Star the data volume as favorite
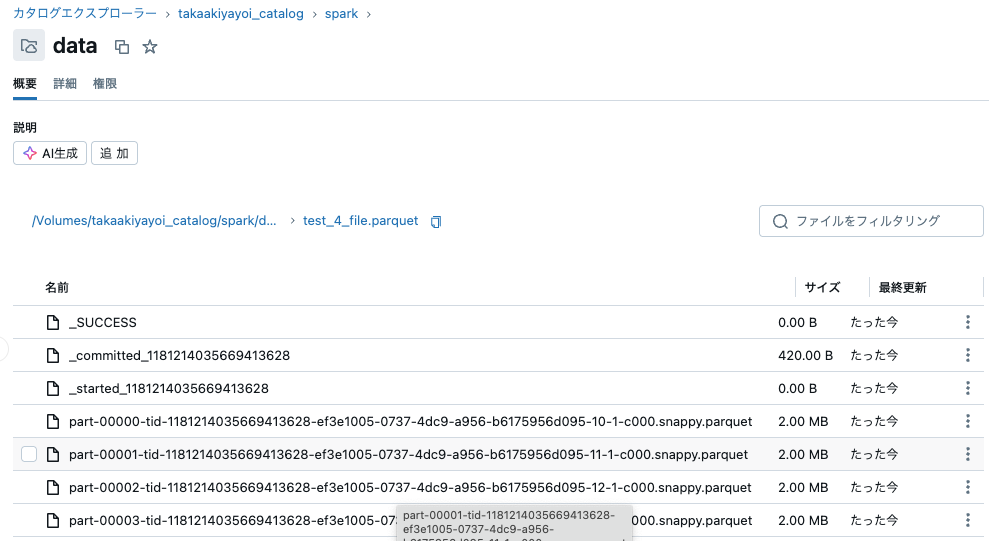The height and width of the screenshot is (541, 989). [x=149, y=47]
